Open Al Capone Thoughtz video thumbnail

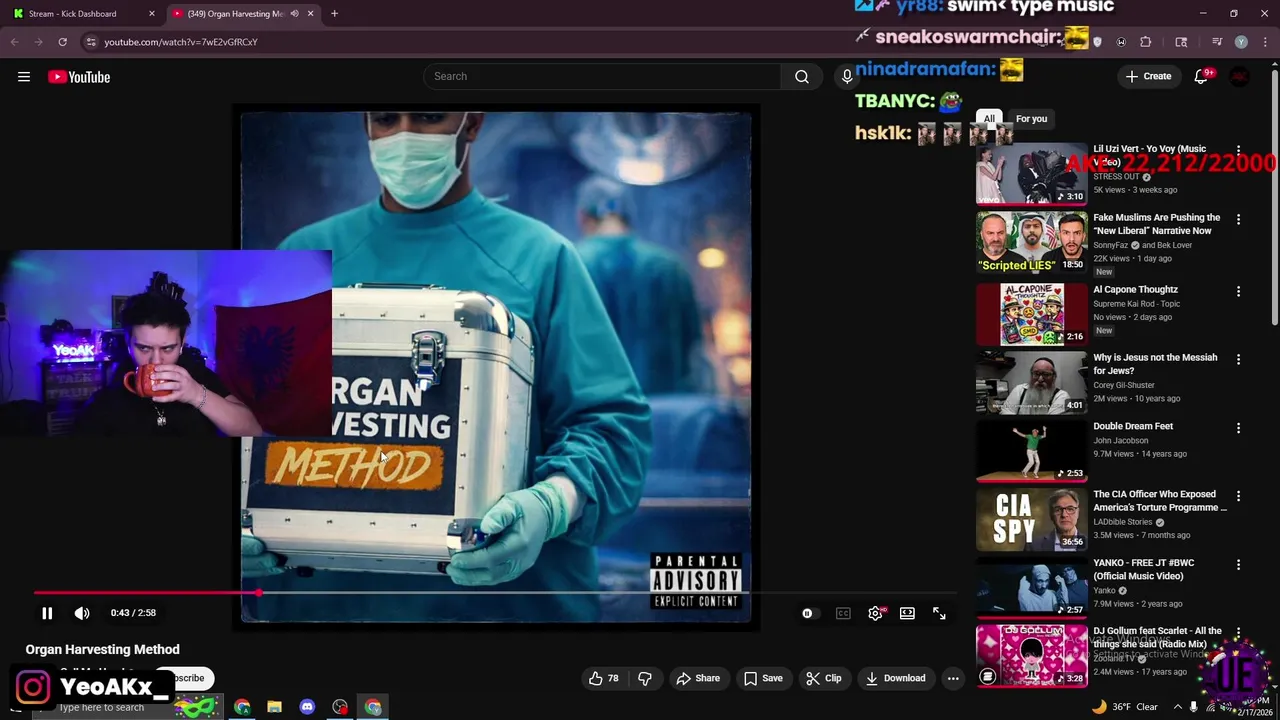coord(1031,314)
